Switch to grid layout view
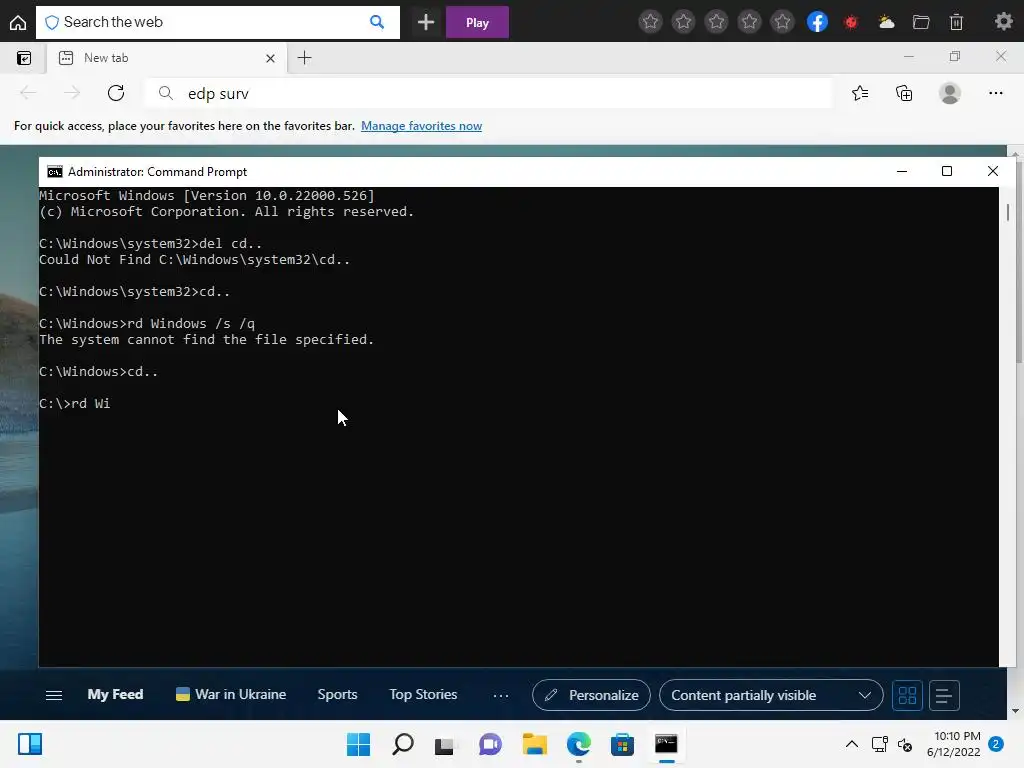 pyautogui.click(x=907, y=696)
